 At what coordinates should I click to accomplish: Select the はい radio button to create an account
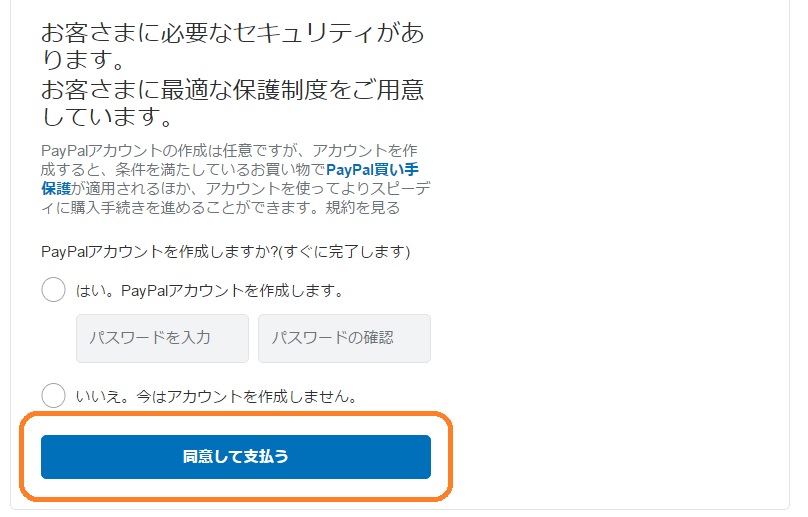click(53, 290)
